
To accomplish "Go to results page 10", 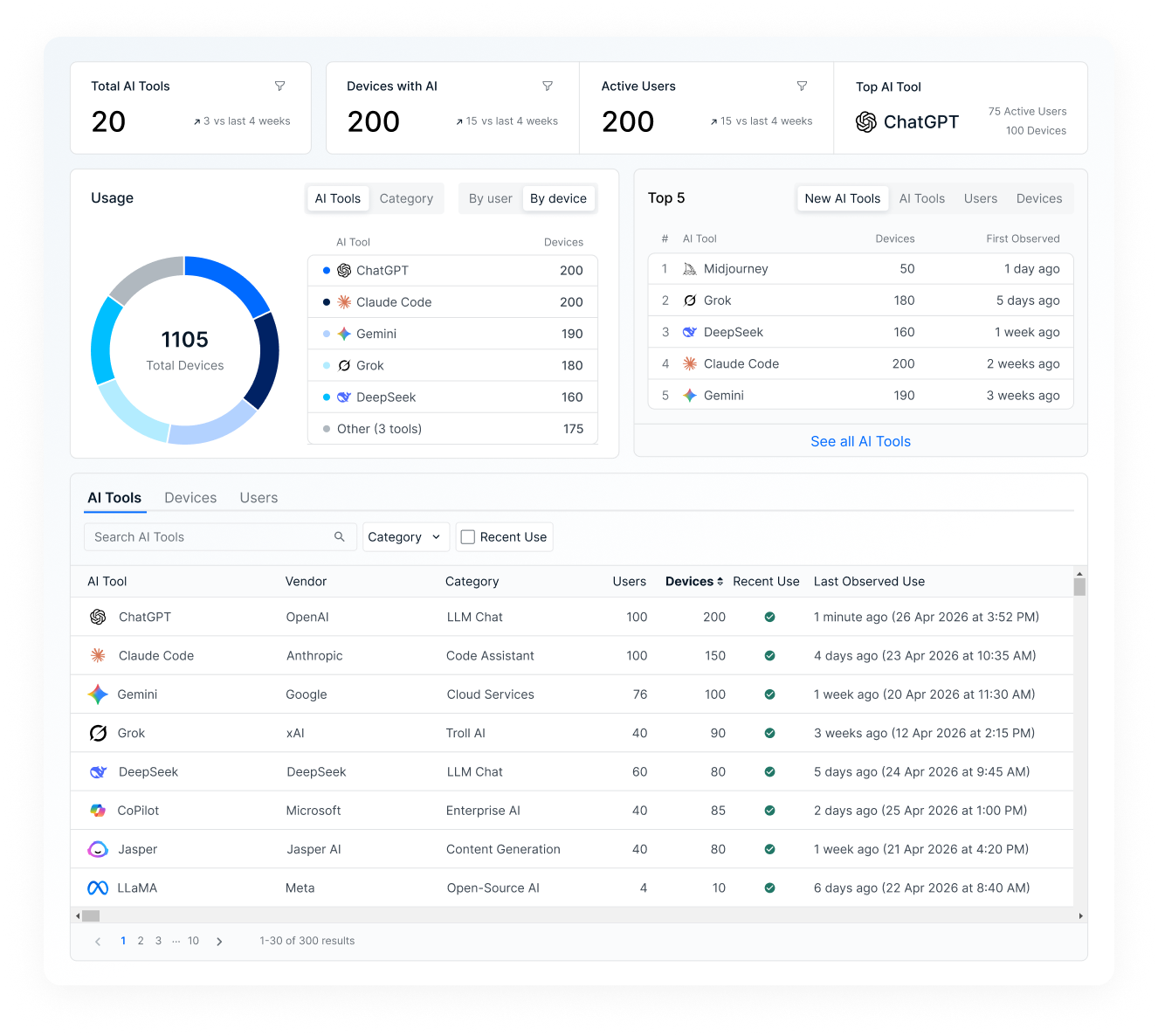I will click(x=193, y=941).
